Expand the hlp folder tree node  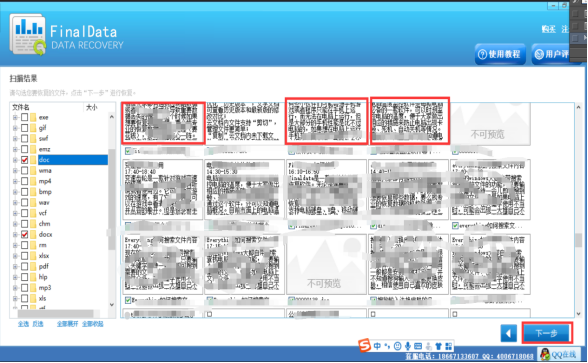[x=15, y=277]
